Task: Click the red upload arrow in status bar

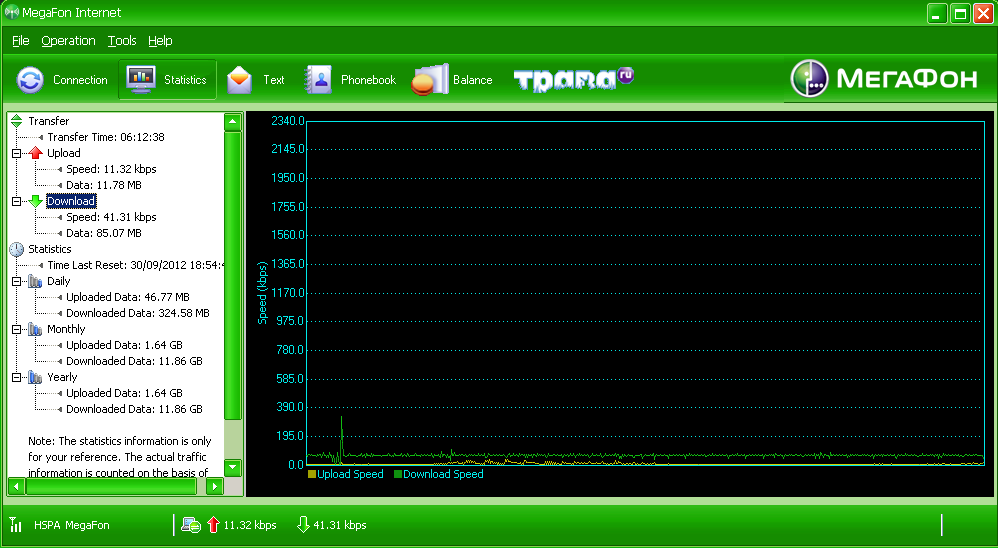Action: (x=214, y=524)
